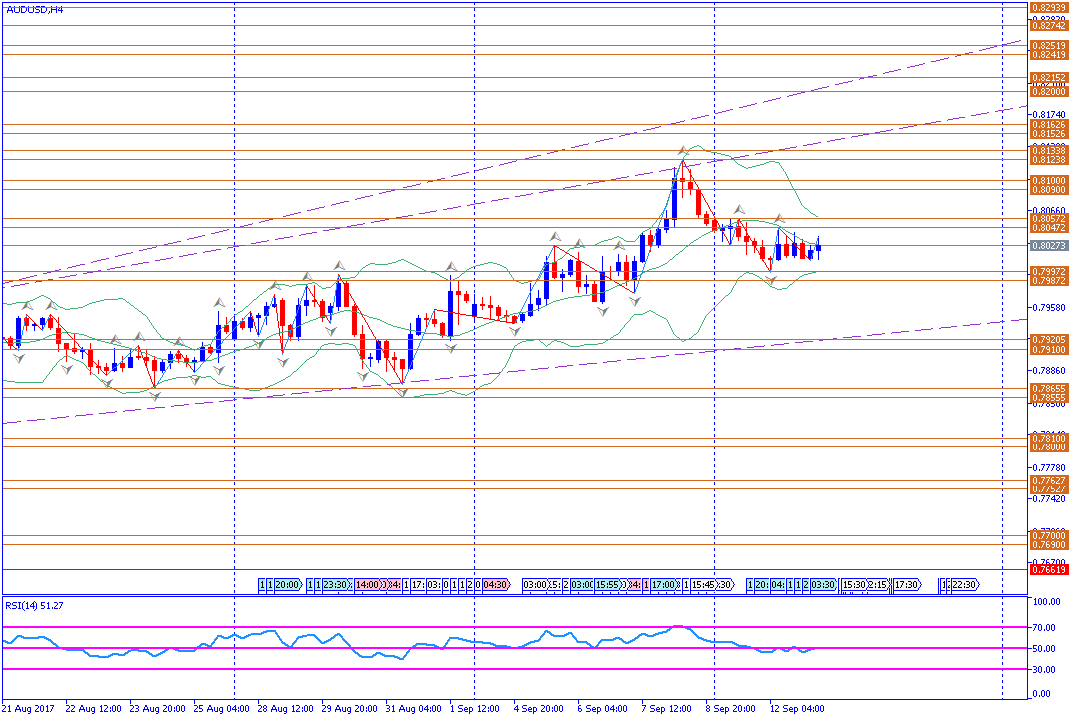Click the 0.81000 level price tag
The height and width of the screenshot is (720, 1080).
1048,180
